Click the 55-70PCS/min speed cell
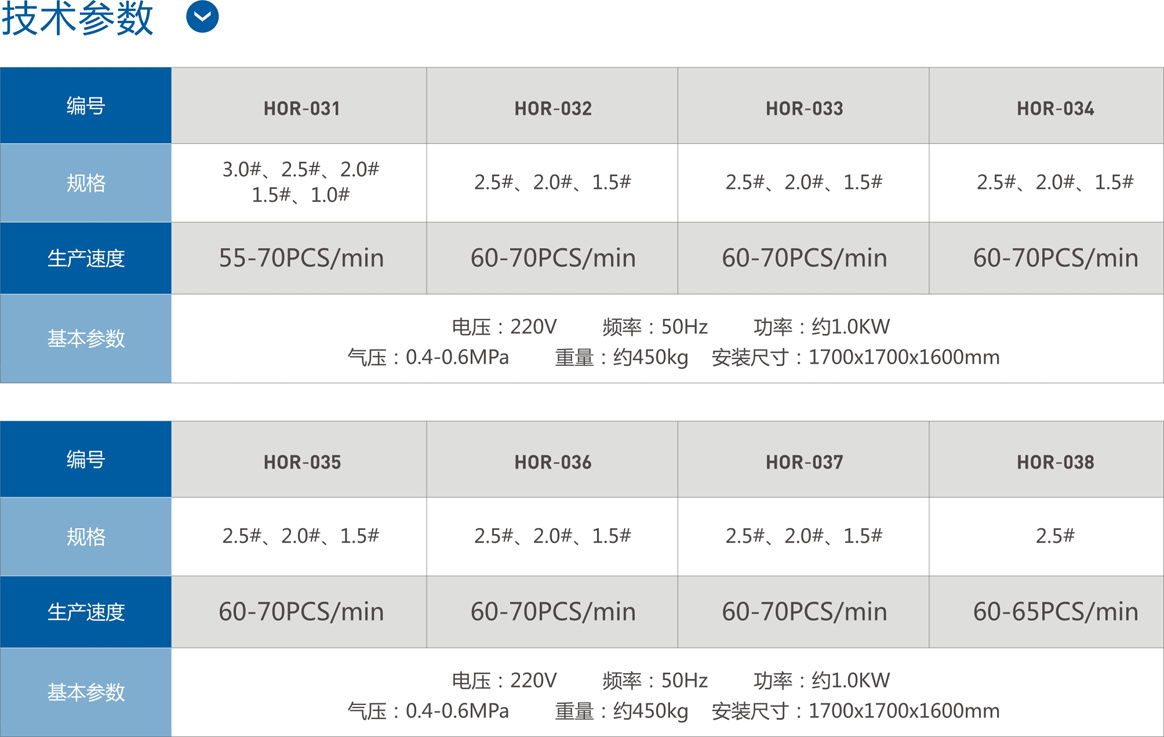The width and height of the screenshot is (1164, 737). pyautogui.click(x=299, y=258)
